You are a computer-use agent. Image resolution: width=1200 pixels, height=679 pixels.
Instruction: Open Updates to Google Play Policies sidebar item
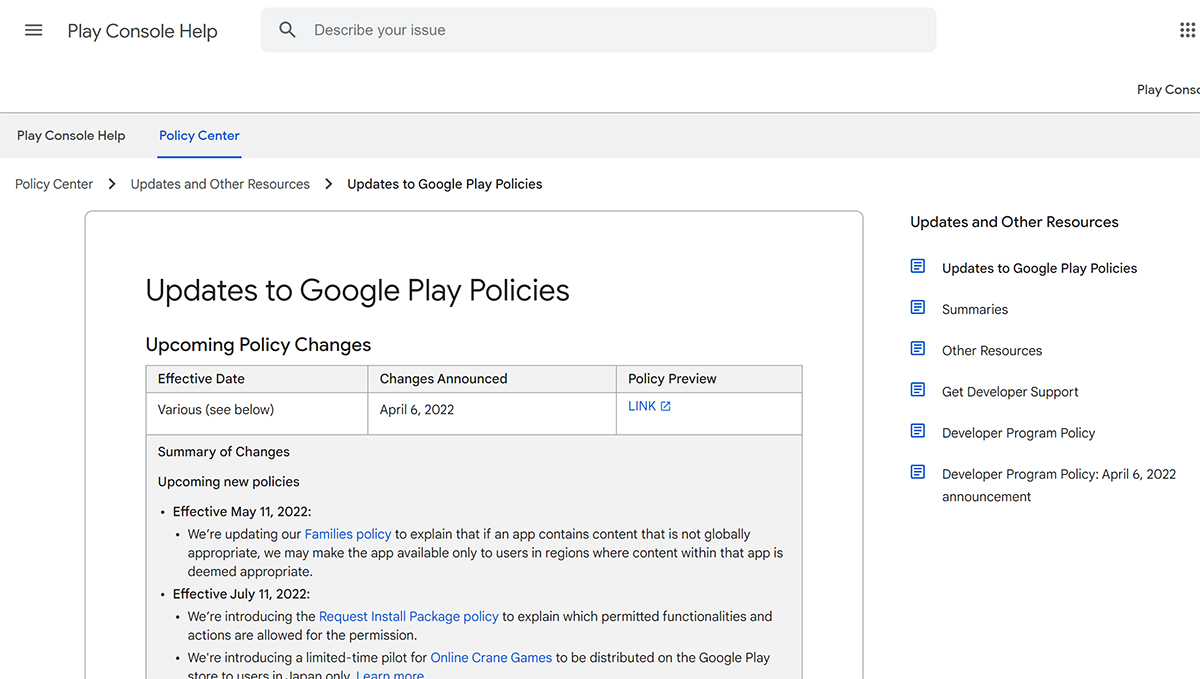(x=1039, y=268)
